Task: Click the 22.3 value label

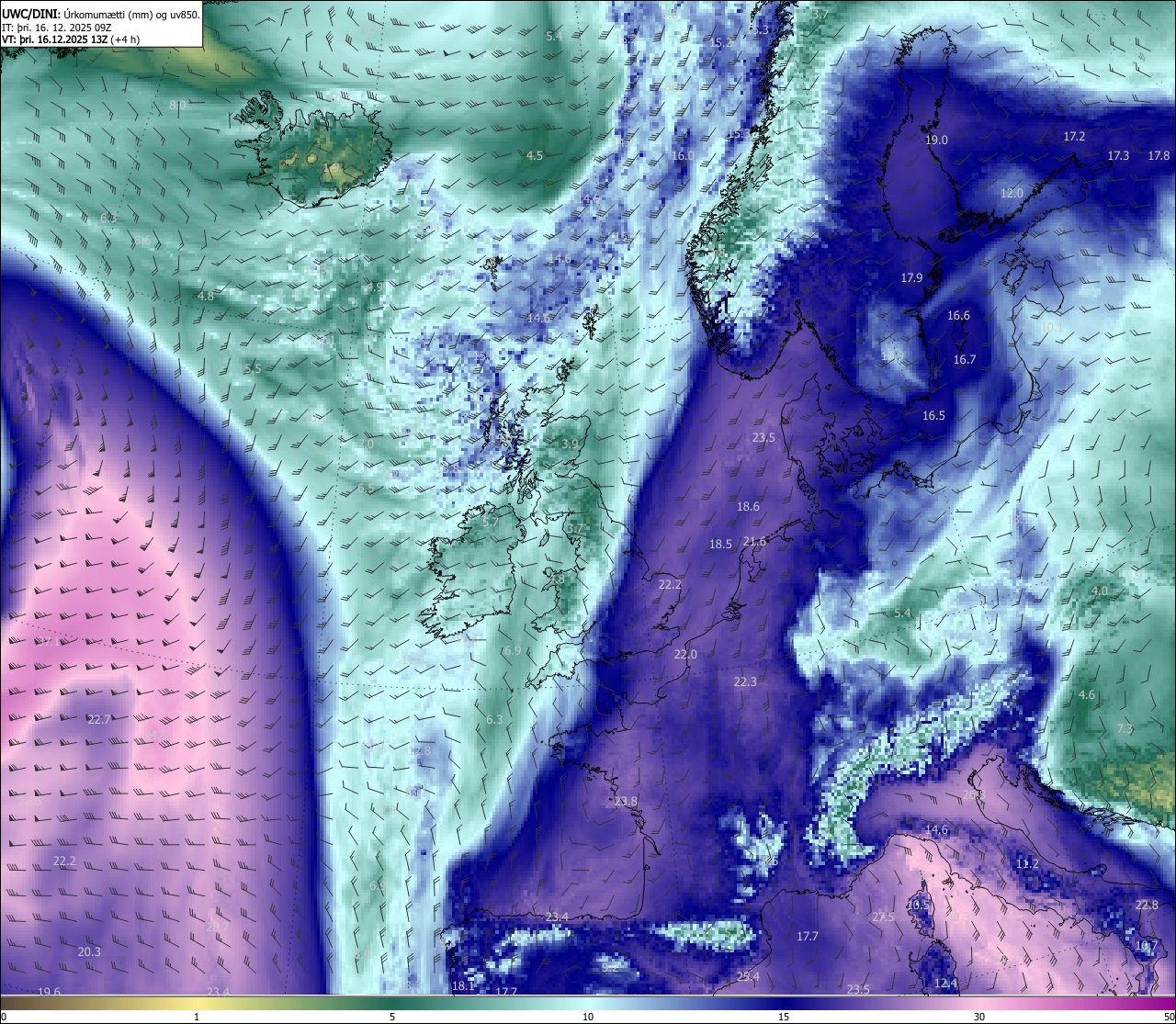Action: click(x=745, y=681)
